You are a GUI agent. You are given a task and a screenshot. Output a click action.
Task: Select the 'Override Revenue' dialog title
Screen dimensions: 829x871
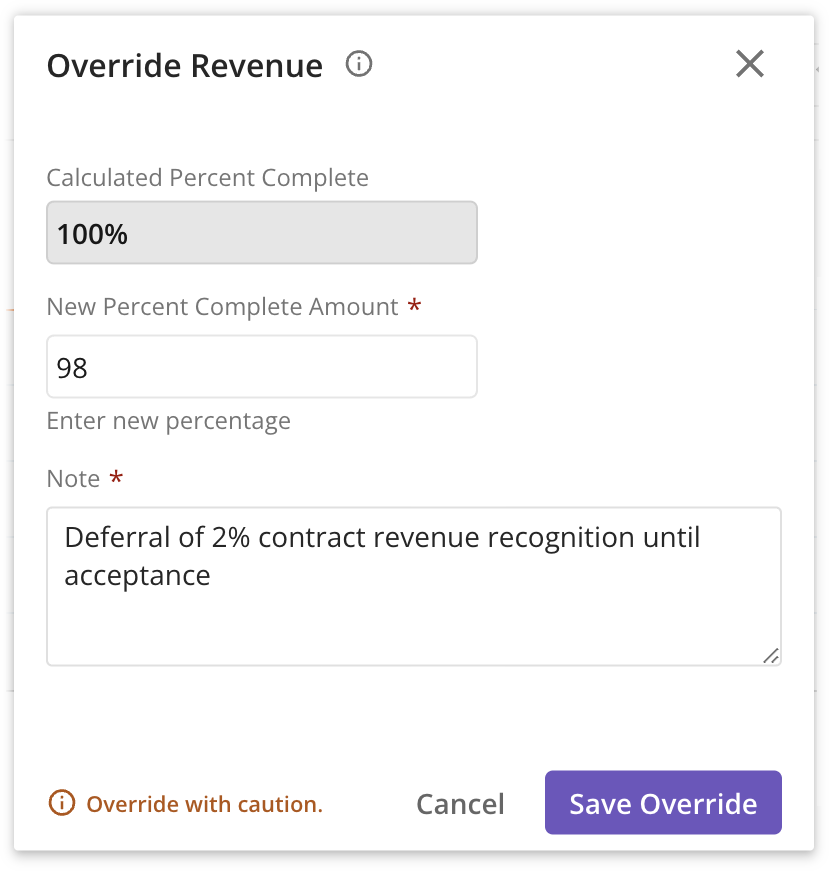point(184,66)
